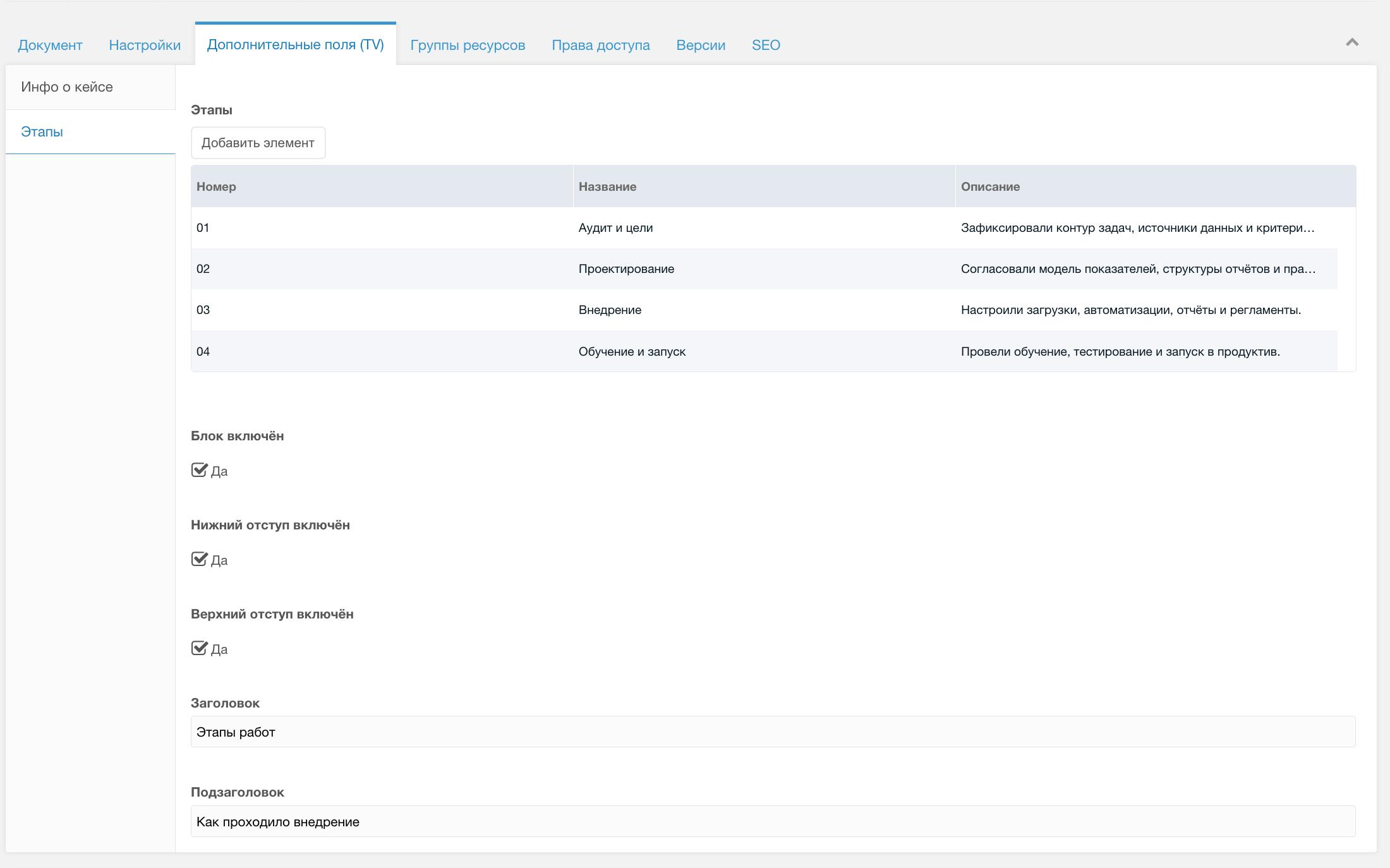
Task: Toggle the 'Блок включён' Да checkbox
Action: pos(200,470)
